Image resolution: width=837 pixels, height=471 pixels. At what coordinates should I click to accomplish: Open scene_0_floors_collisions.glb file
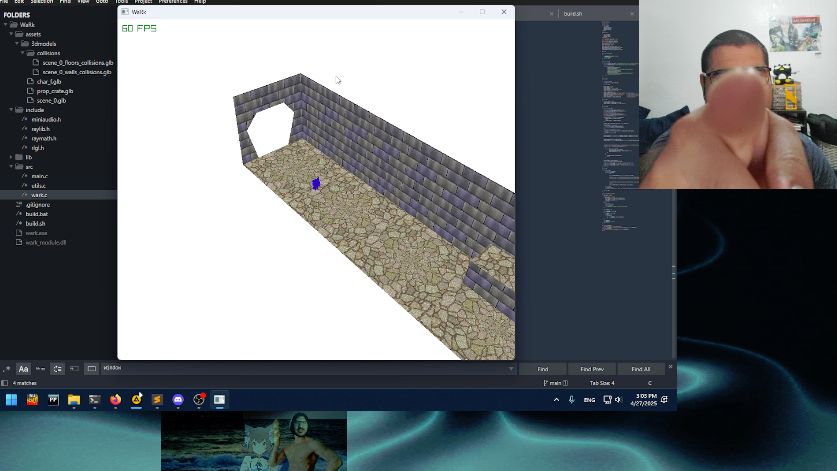pos(77,62)
